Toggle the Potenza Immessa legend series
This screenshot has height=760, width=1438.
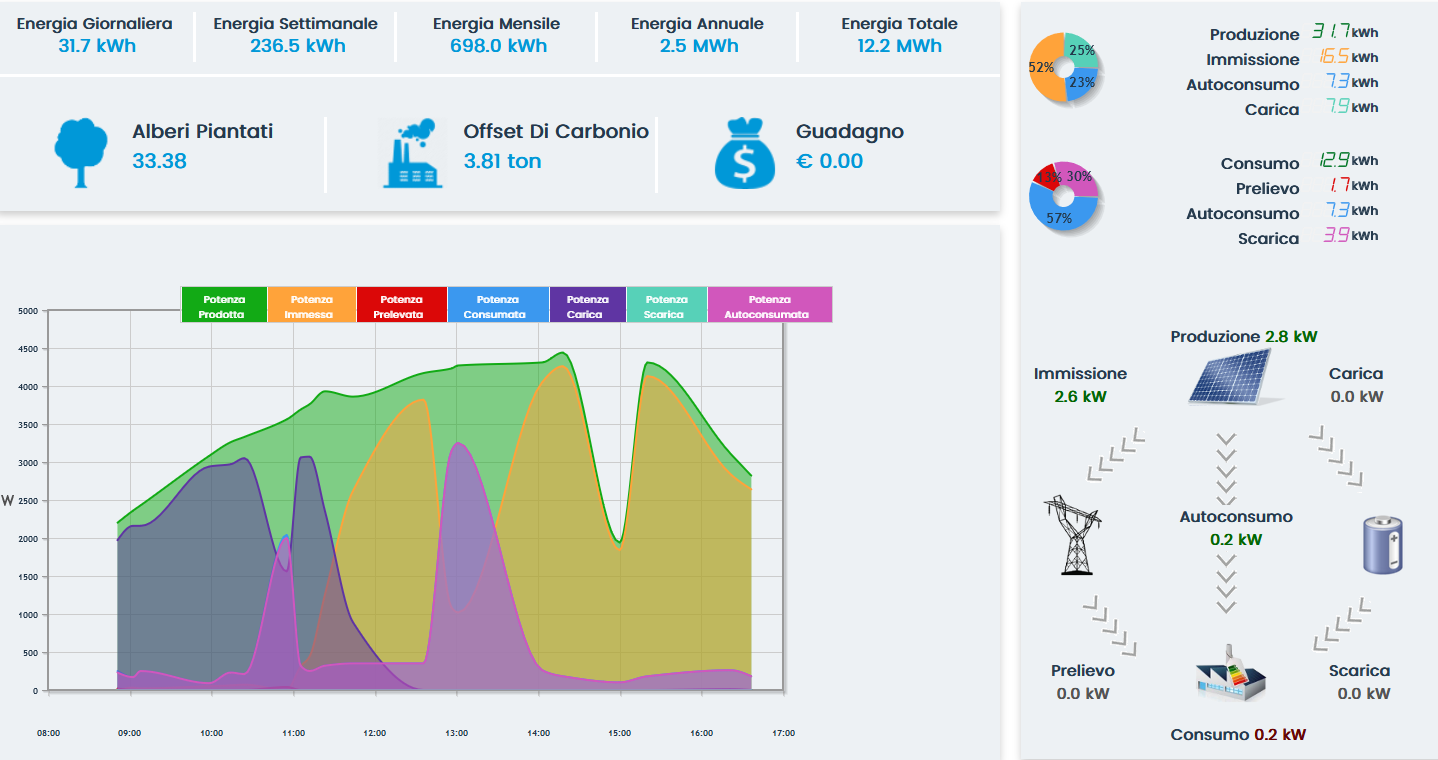pyautogui.click(x=312, y=306)
